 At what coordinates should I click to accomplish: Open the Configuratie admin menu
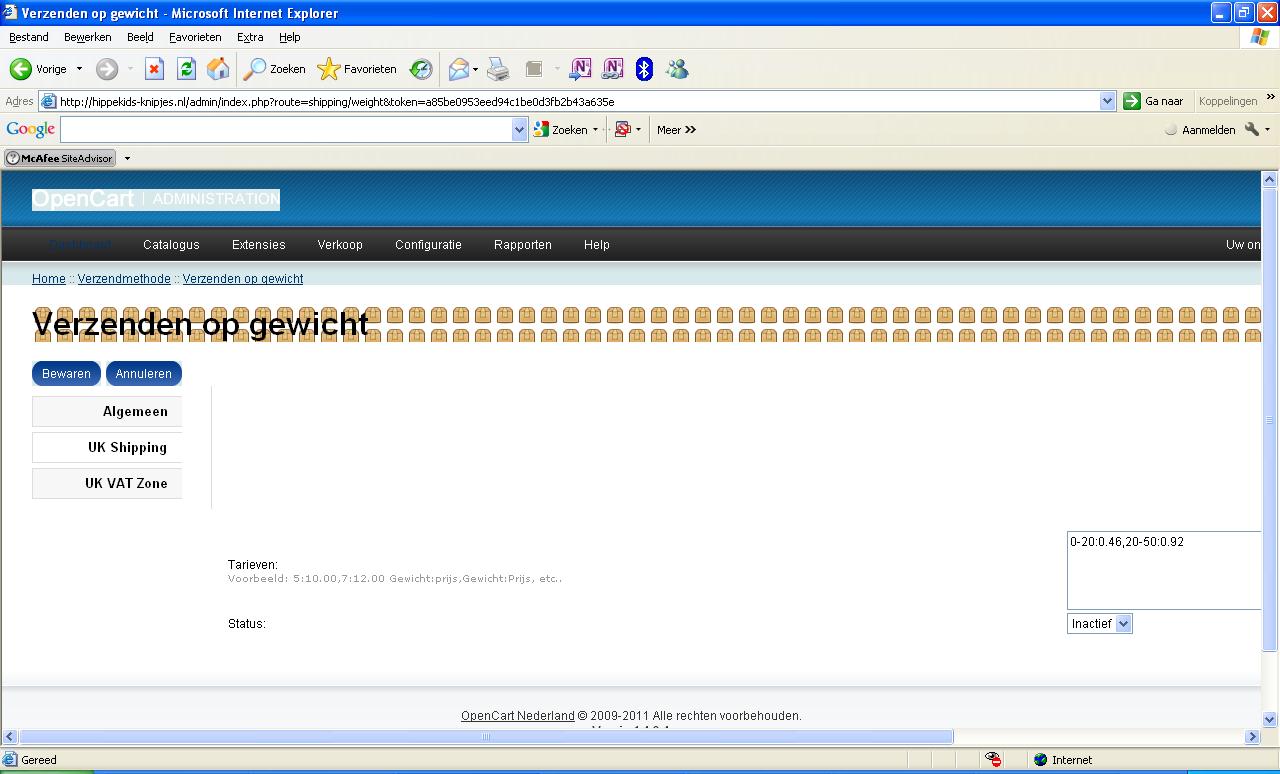tap(428, 244)
